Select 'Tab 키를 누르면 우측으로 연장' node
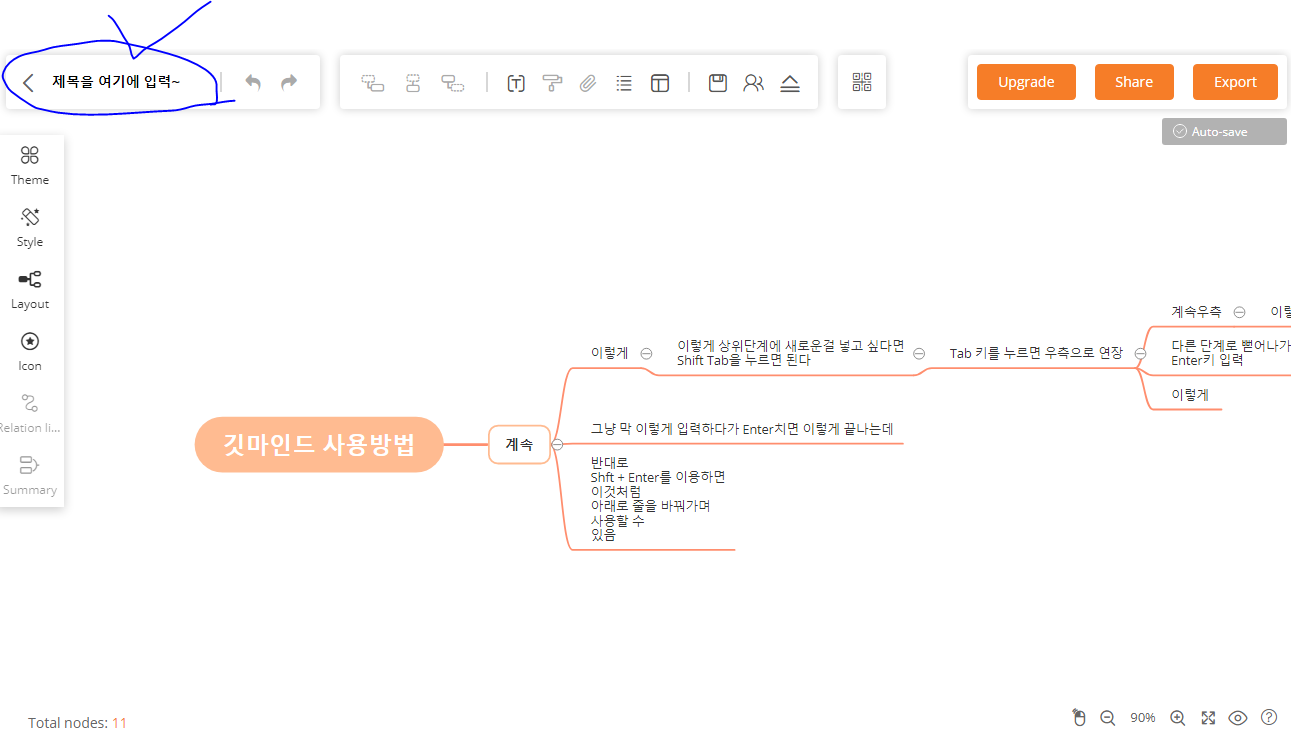The image size is (1291, 732). click(1036, 353)
